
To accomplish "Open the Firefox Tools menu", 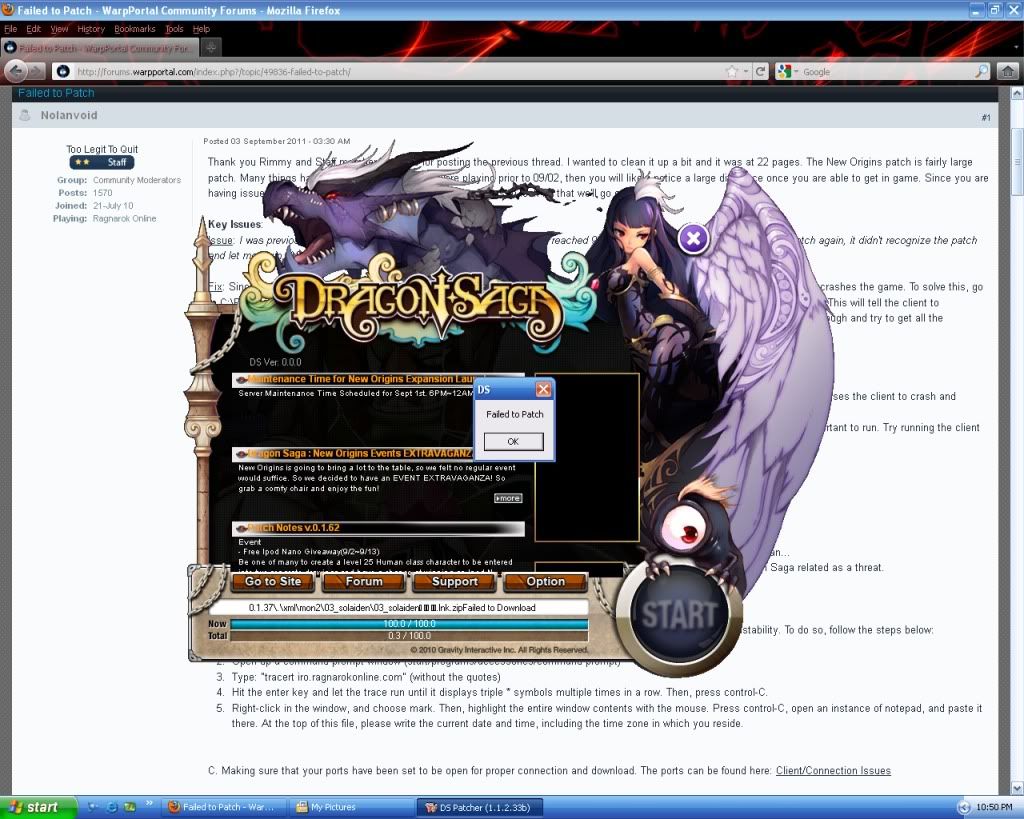I will tap(174, 29).
